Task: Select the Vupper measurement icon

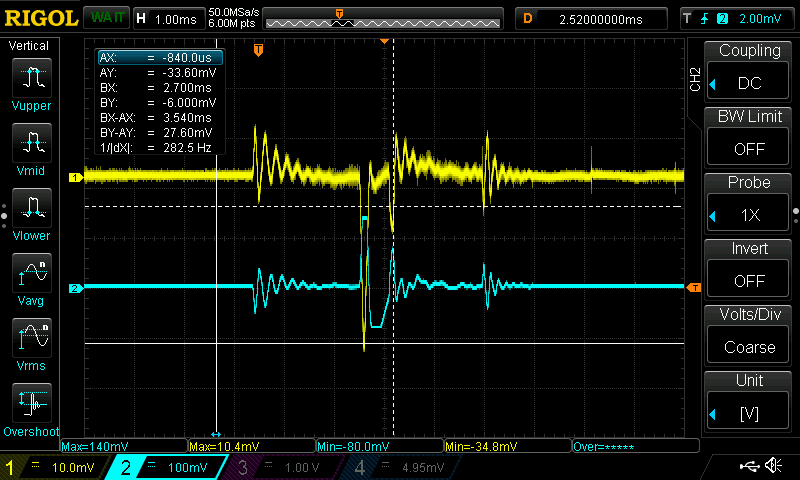Action: [x=32, y=78]
